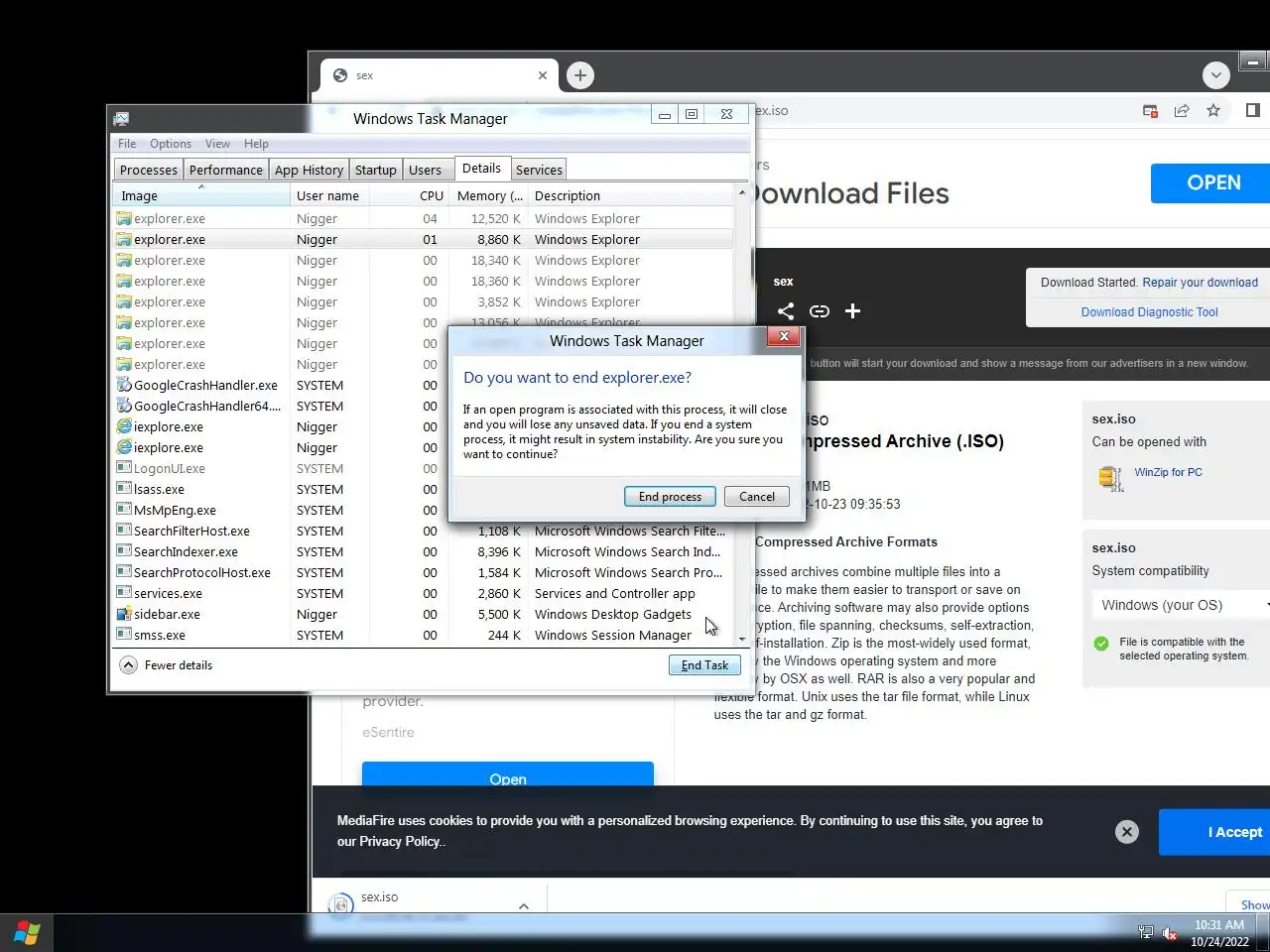Select the SearchFilterHost.exe process row
This screenshot has height=952, width=1270.
pyautogui.click(x=424, y=531)
